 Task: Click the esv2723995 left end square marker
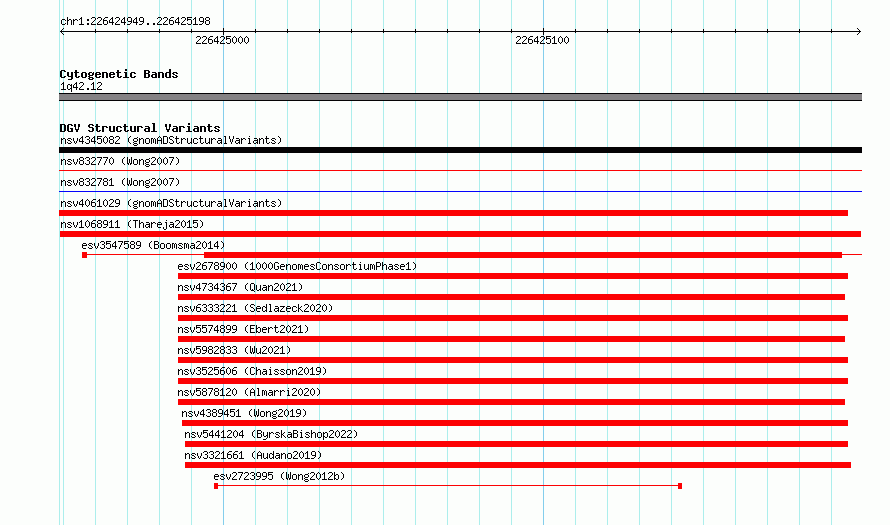pos(216,486)
